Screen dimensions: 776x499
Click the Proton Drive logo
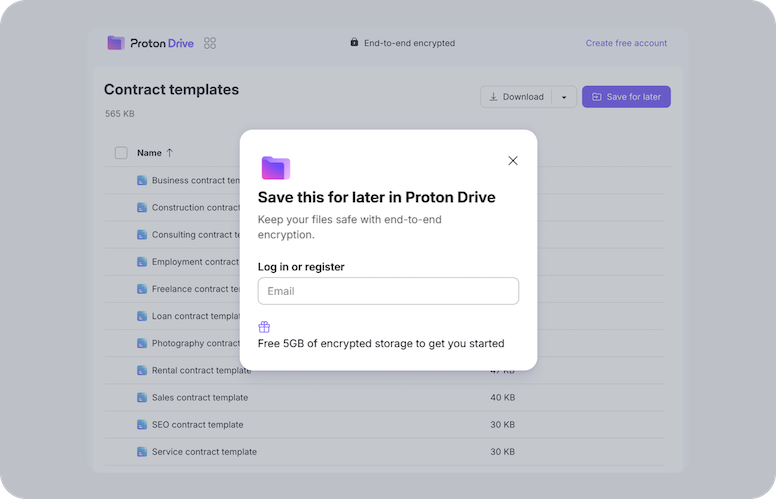click(150, 43)
